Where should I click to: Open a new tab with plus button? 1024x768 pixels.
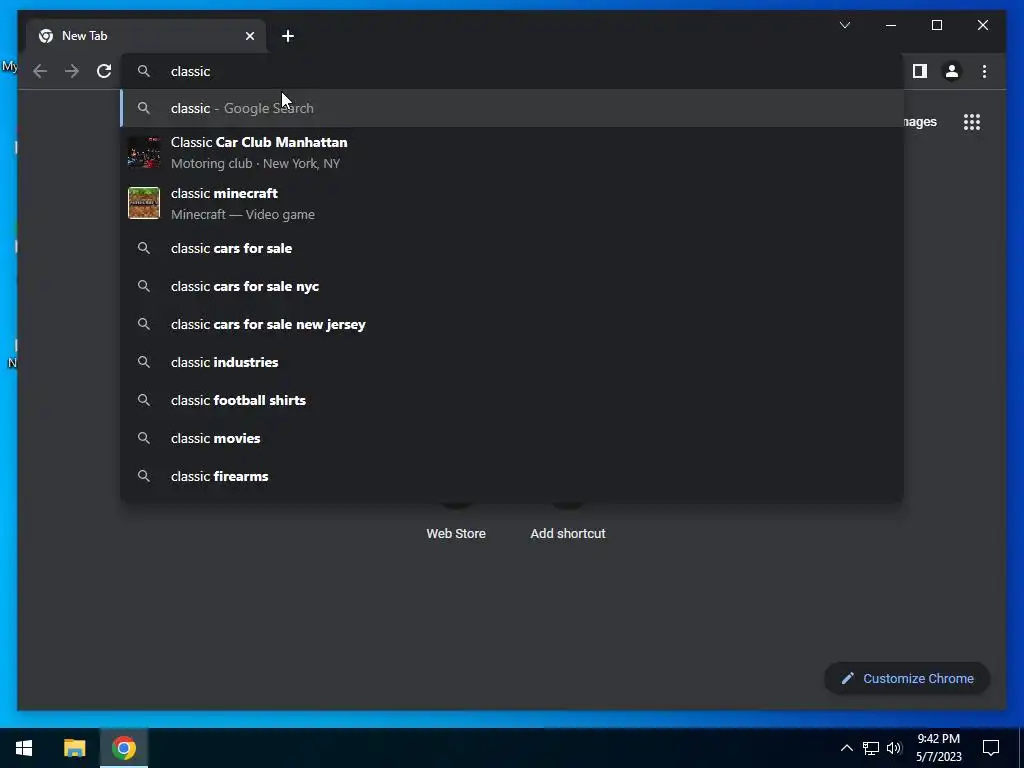(288, 36)
